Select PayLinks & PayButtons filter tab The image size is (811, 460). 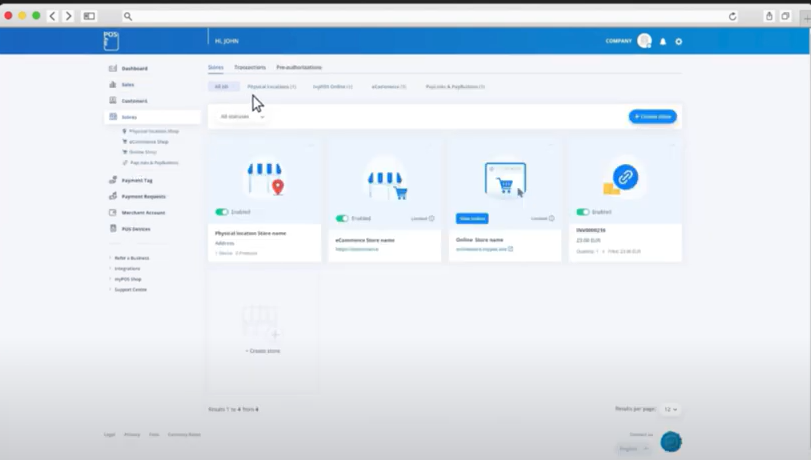point(455,86)
